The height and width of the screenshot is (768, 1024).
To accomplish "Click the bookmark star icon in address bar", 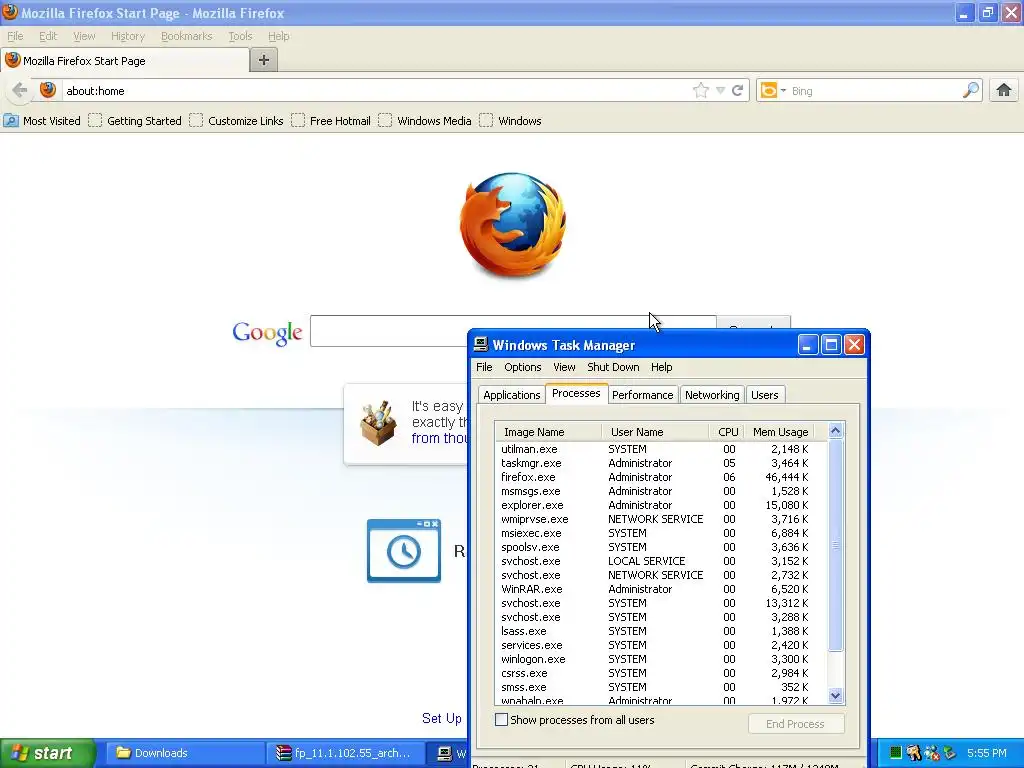I will click(701, 90).
